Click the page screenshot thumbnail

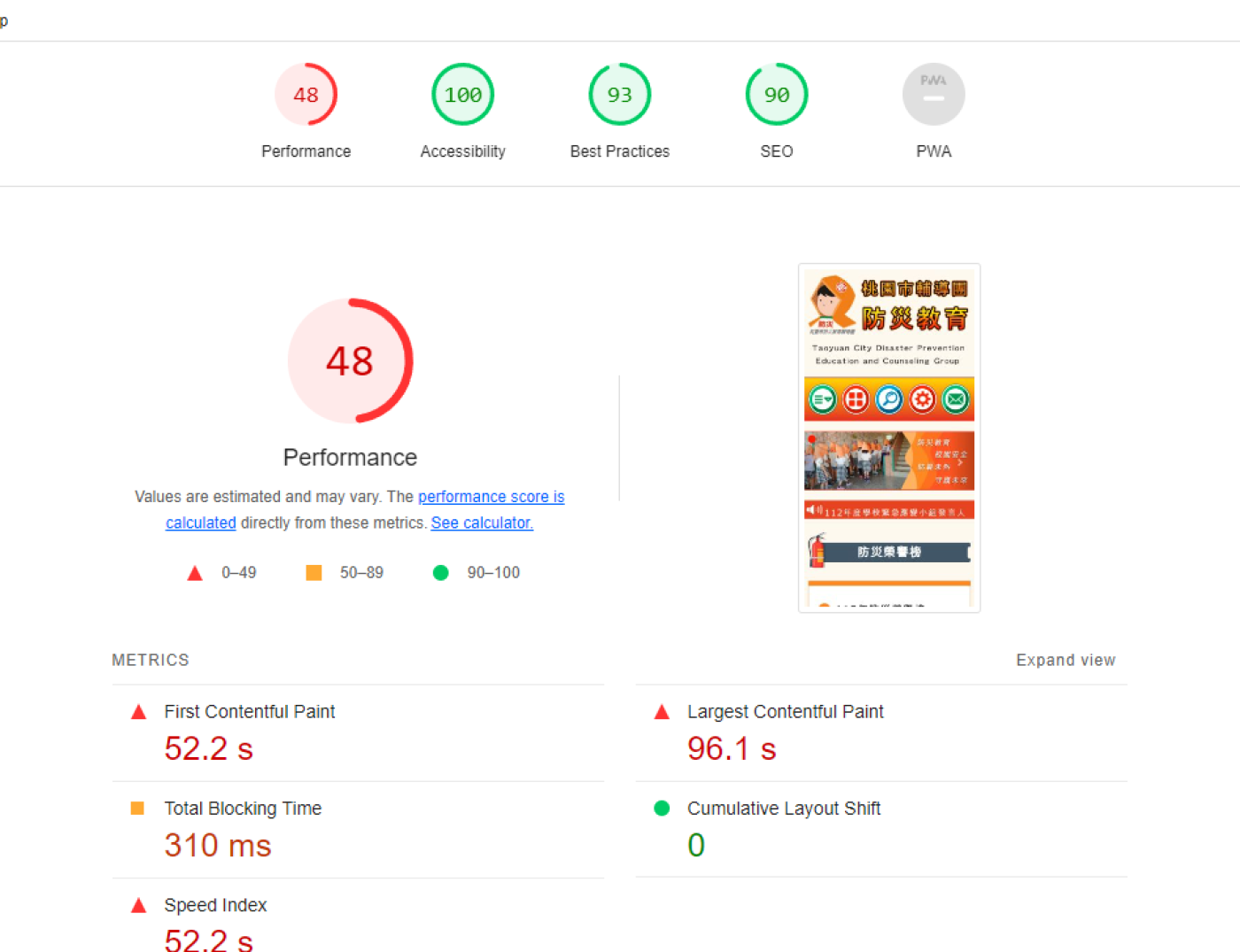pyautogui.click(x=889, y=437)
